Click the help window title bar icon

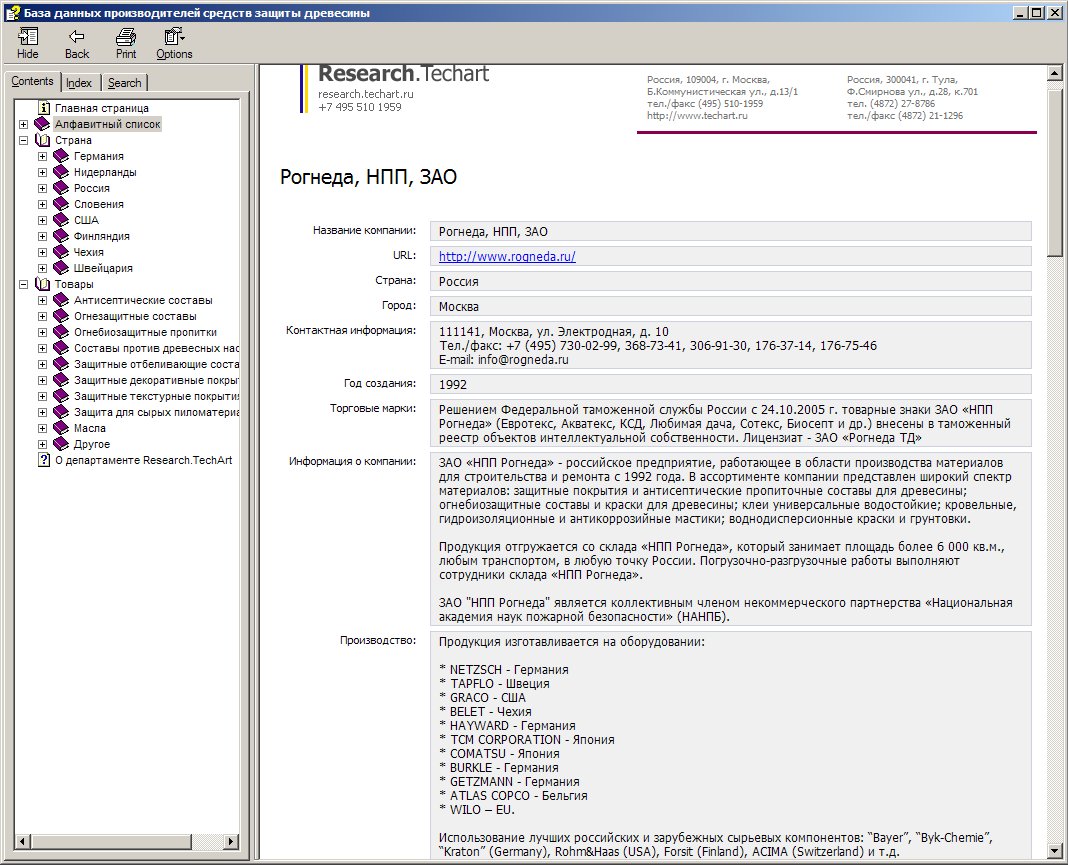(x=12, y=13)
